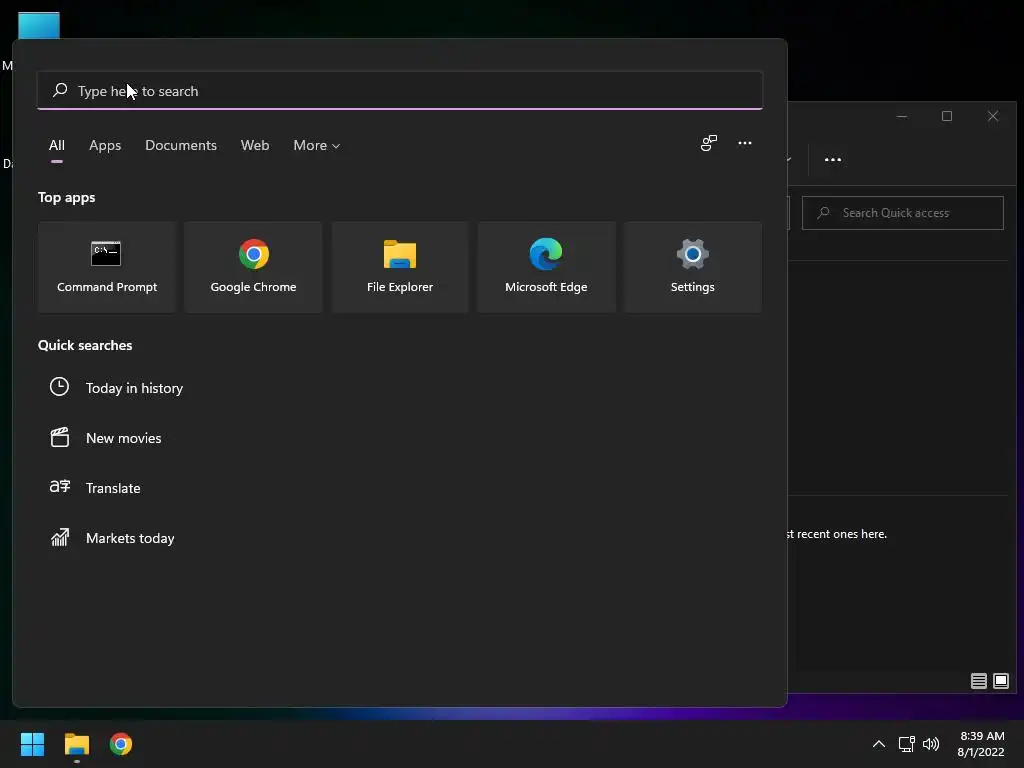Switch File Explorer to large icons view
1024x768 pixels.
coord(1001,681)
